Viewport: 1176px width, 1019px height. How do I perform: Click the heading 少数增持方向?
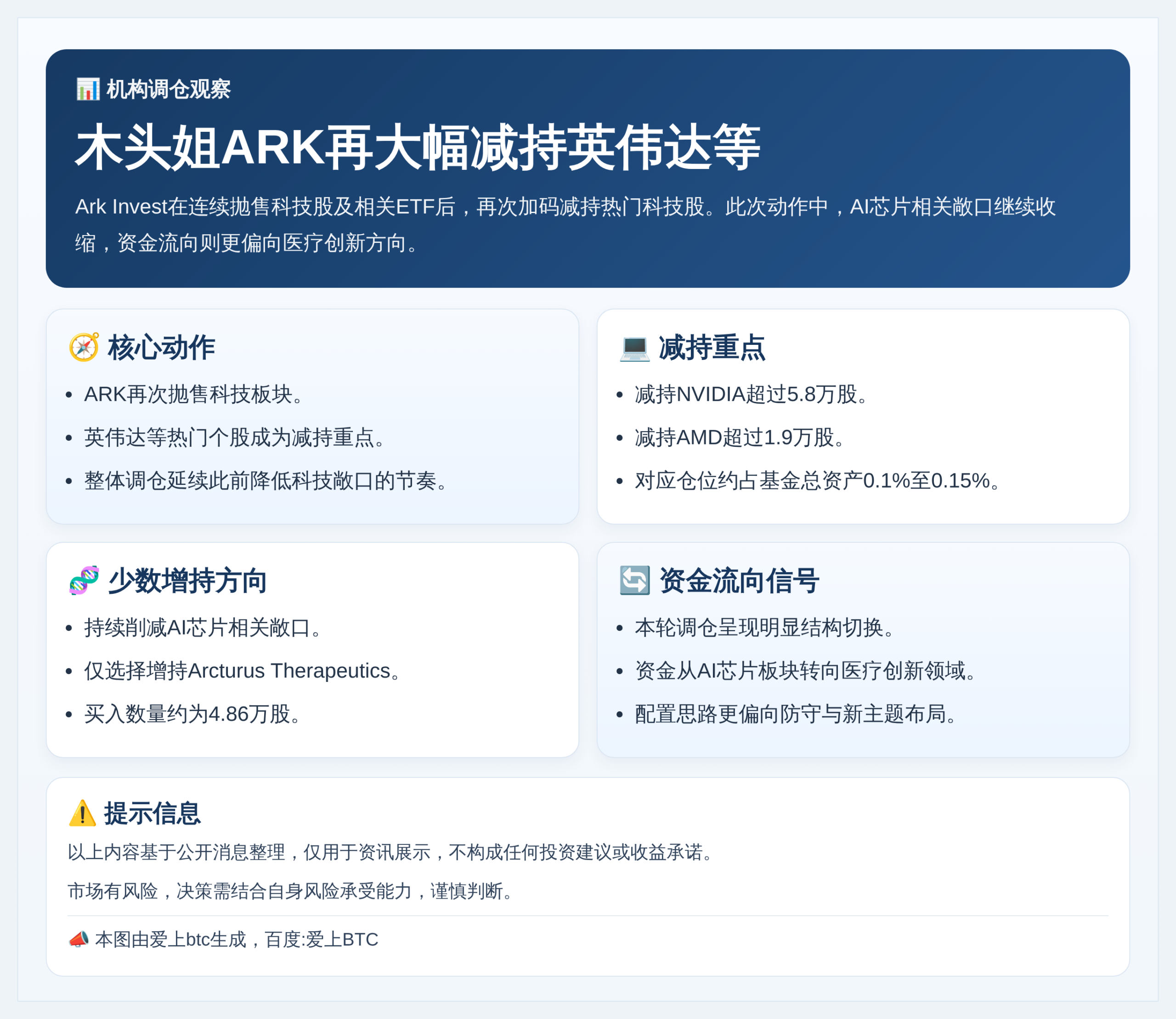[x=187, y=580]
